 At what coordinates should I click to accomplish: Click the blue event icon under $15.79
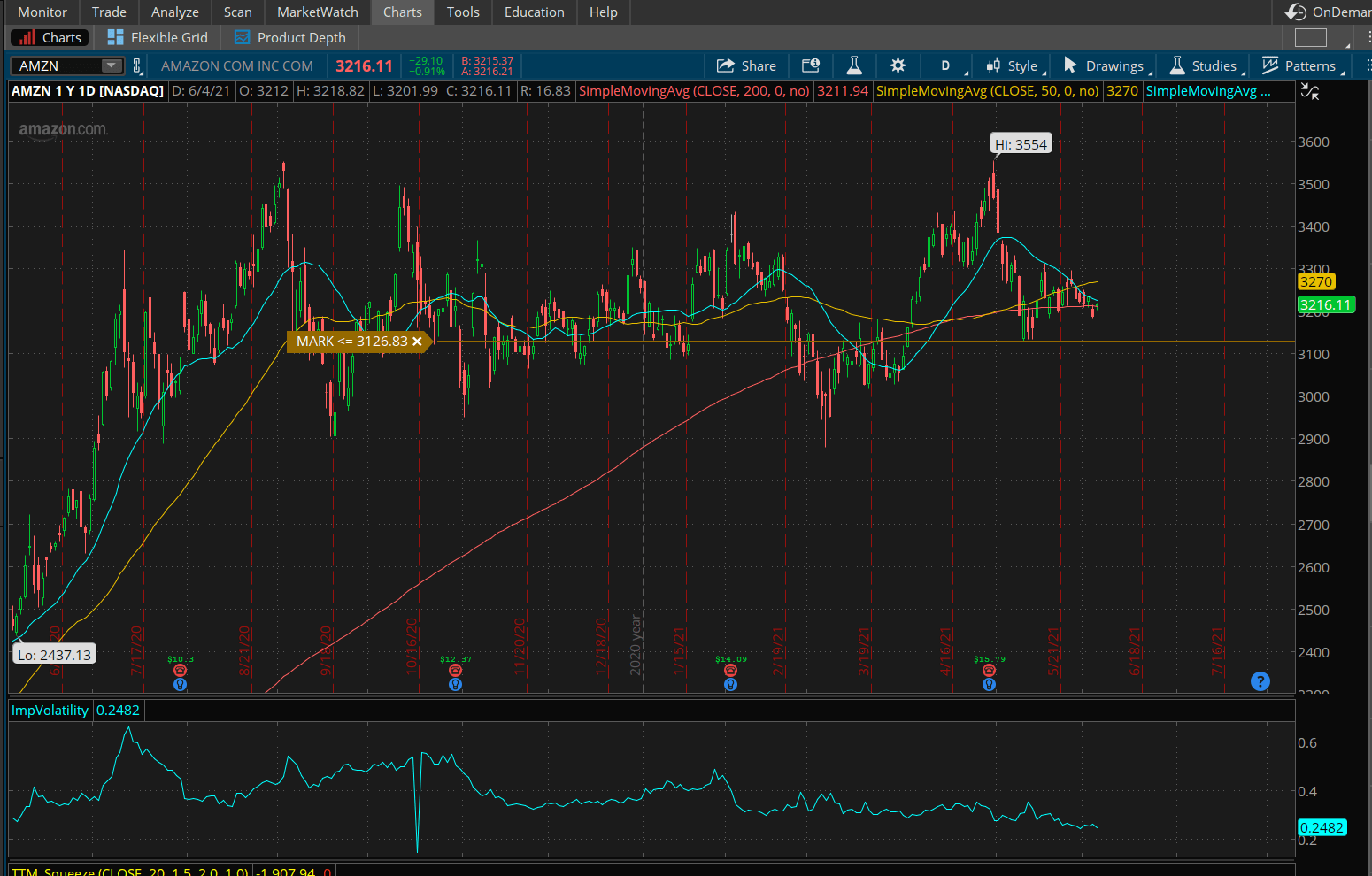989,684
